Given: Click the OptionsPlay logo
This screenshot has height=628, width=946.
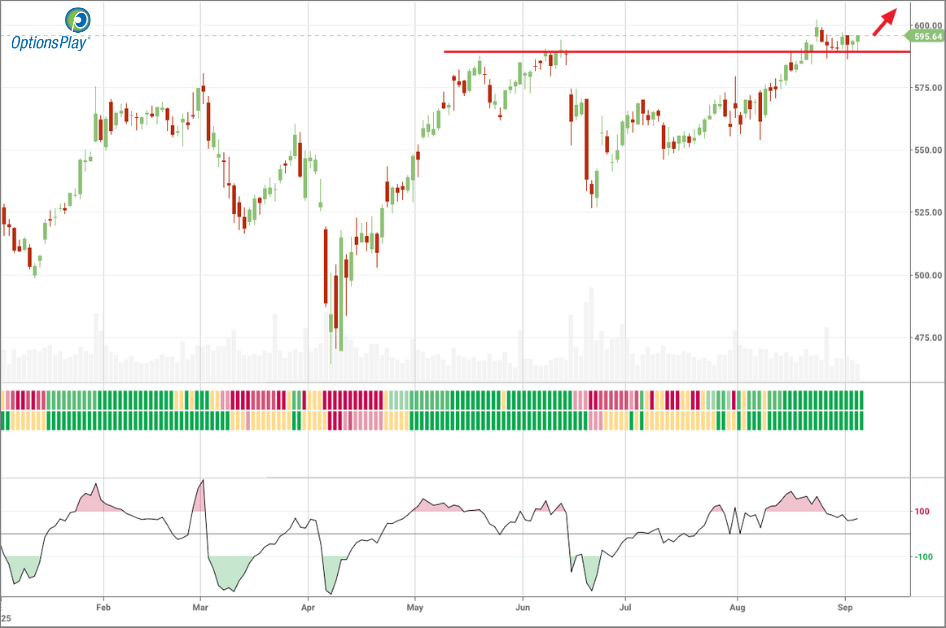Looking at the screenshot, I should coord(51,29).
